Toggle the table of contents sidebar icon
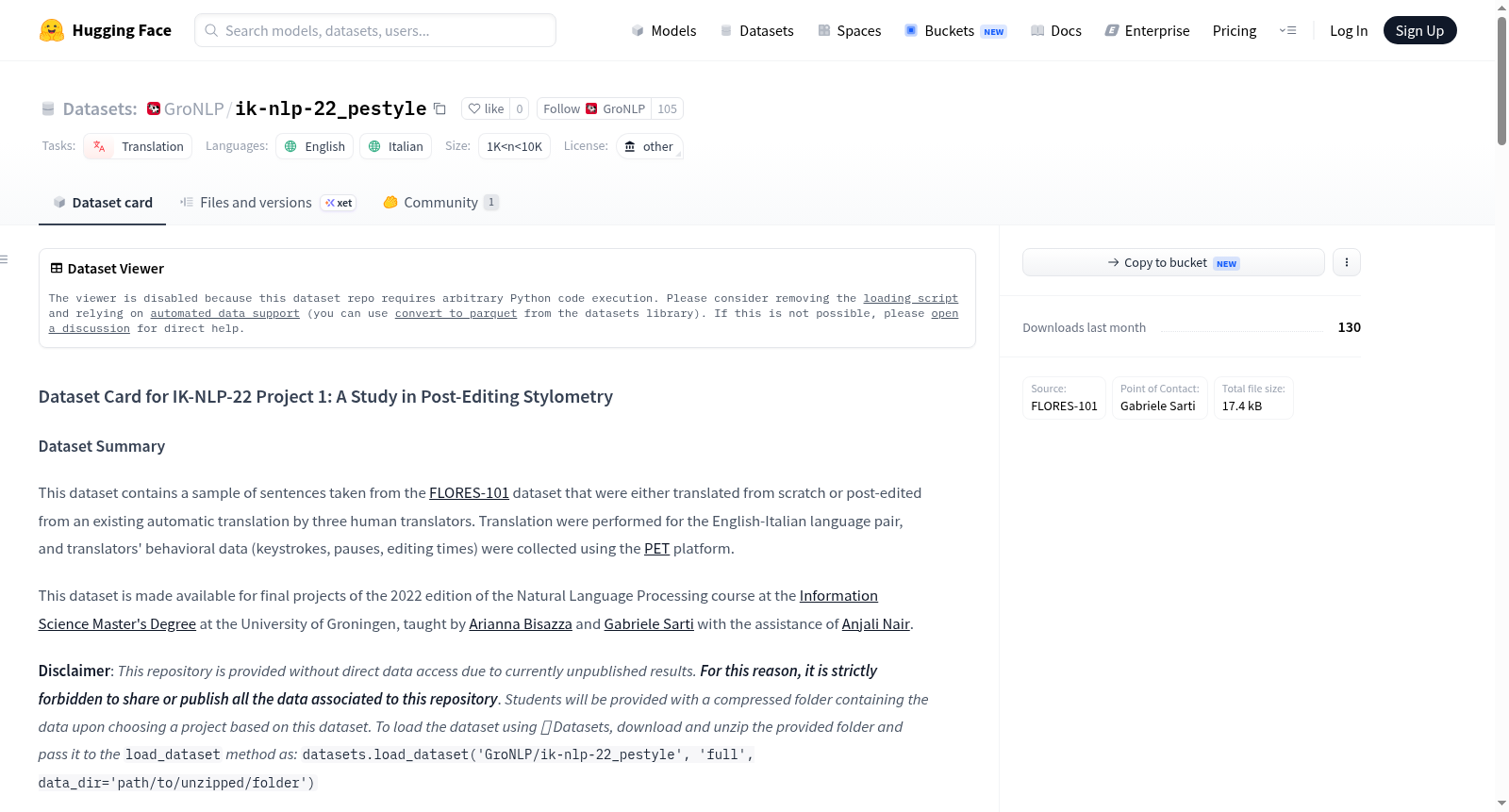 5,259
